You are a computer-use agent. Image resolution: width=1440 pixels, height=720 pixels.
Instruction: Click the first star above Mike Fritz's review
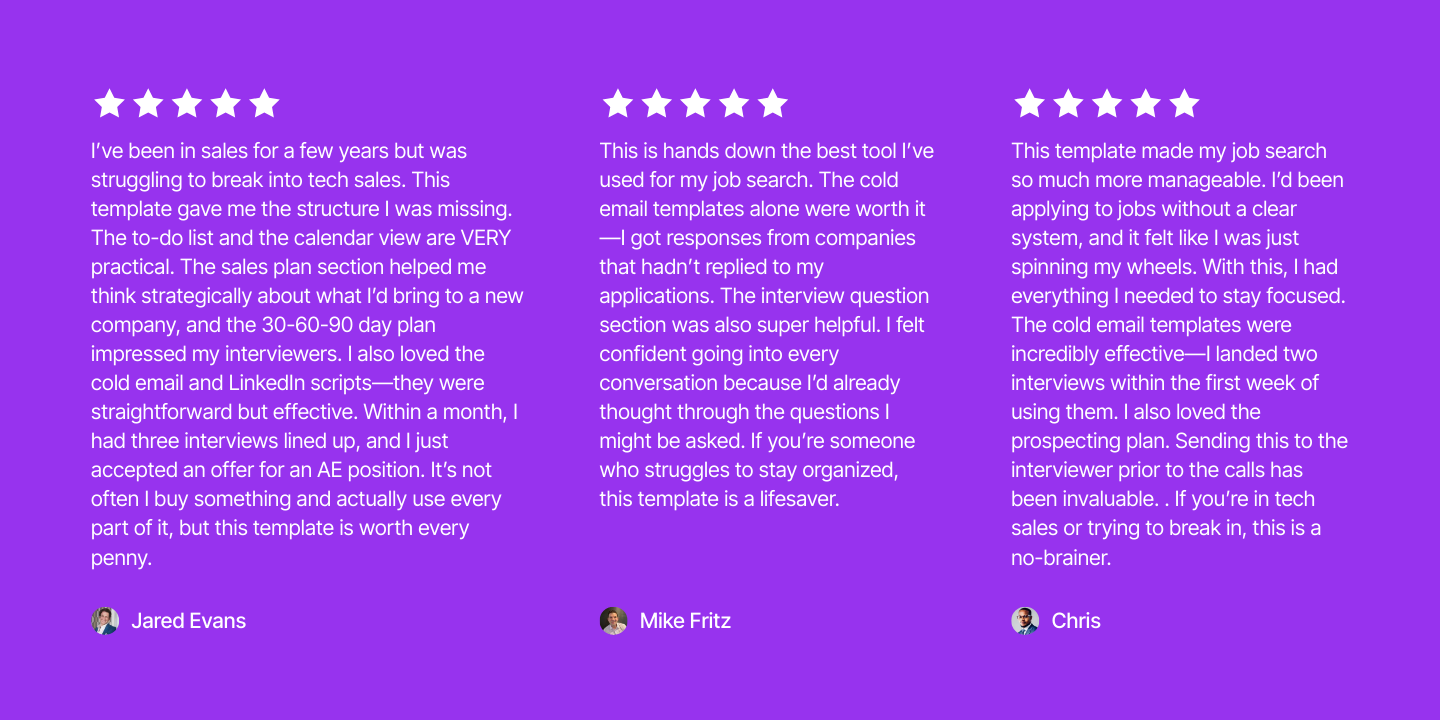point(618,103)
